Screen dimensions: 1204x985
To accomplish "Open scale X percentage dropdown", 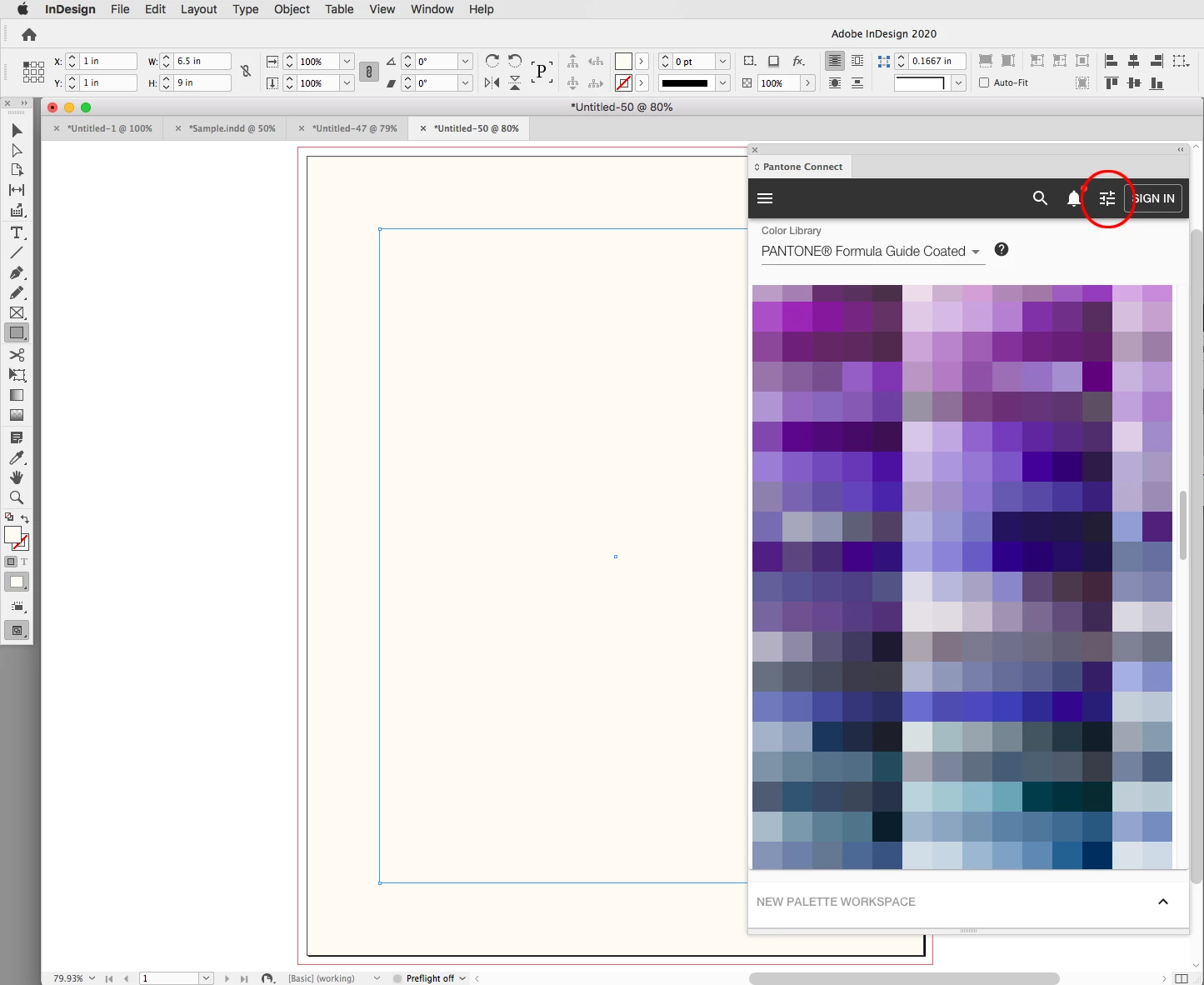I will point(347,61).
